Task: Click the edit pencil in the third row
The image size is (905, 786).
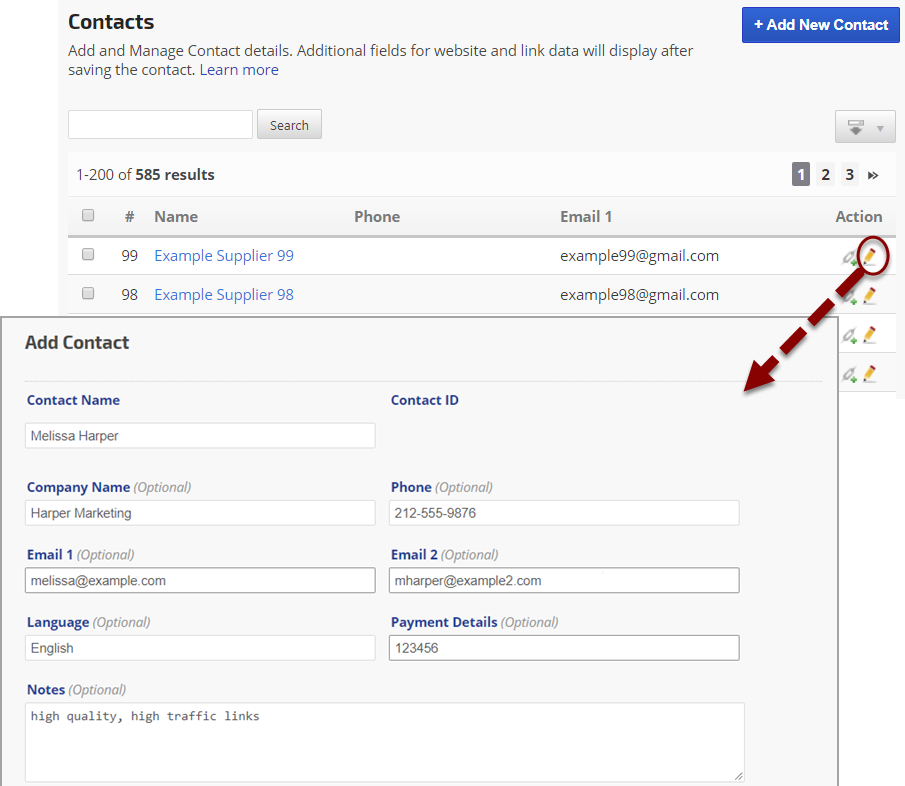Action: (x=870, y=335)
